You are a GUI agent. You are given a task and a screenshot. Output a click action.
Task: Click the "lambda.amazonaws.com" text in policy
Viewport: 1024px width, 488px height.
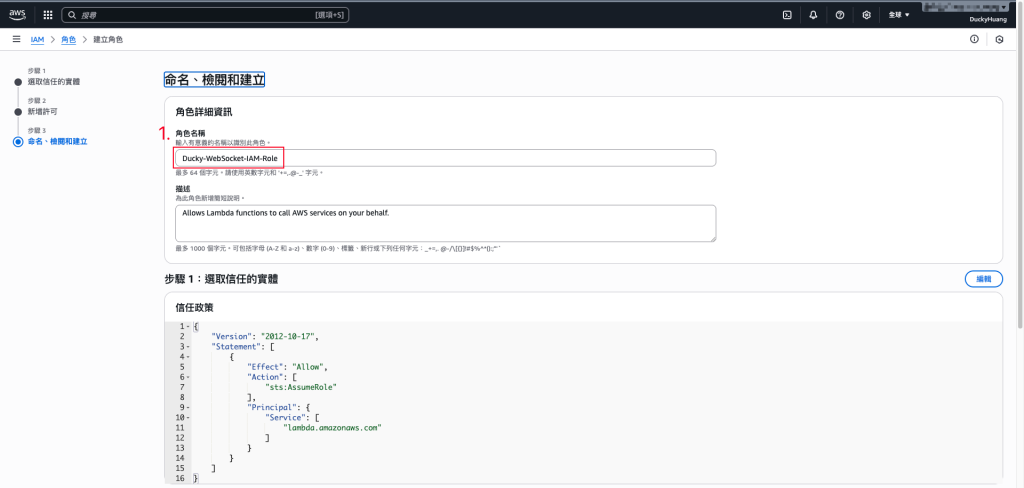pyautogui.click(x=332, y=428)
